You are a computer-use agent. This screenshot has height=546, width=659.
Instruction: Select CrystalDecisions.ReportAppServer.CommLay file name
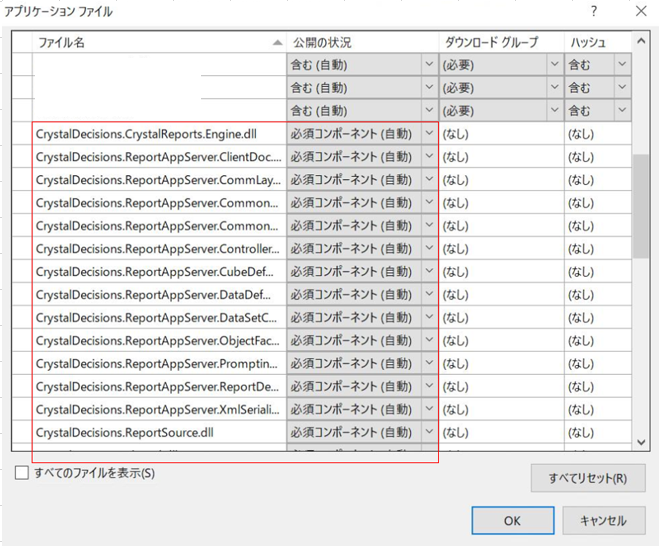159,179
